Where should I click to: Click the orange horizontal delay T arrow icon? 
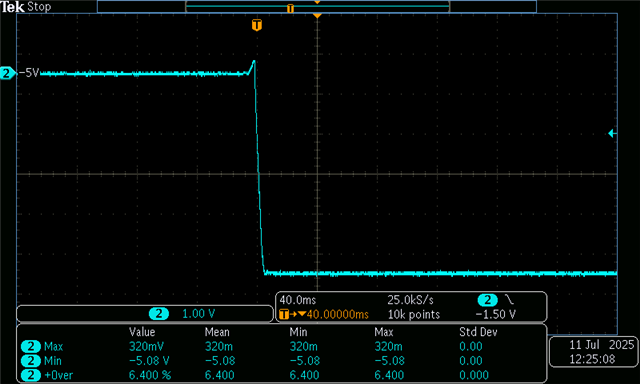[292, 315]
